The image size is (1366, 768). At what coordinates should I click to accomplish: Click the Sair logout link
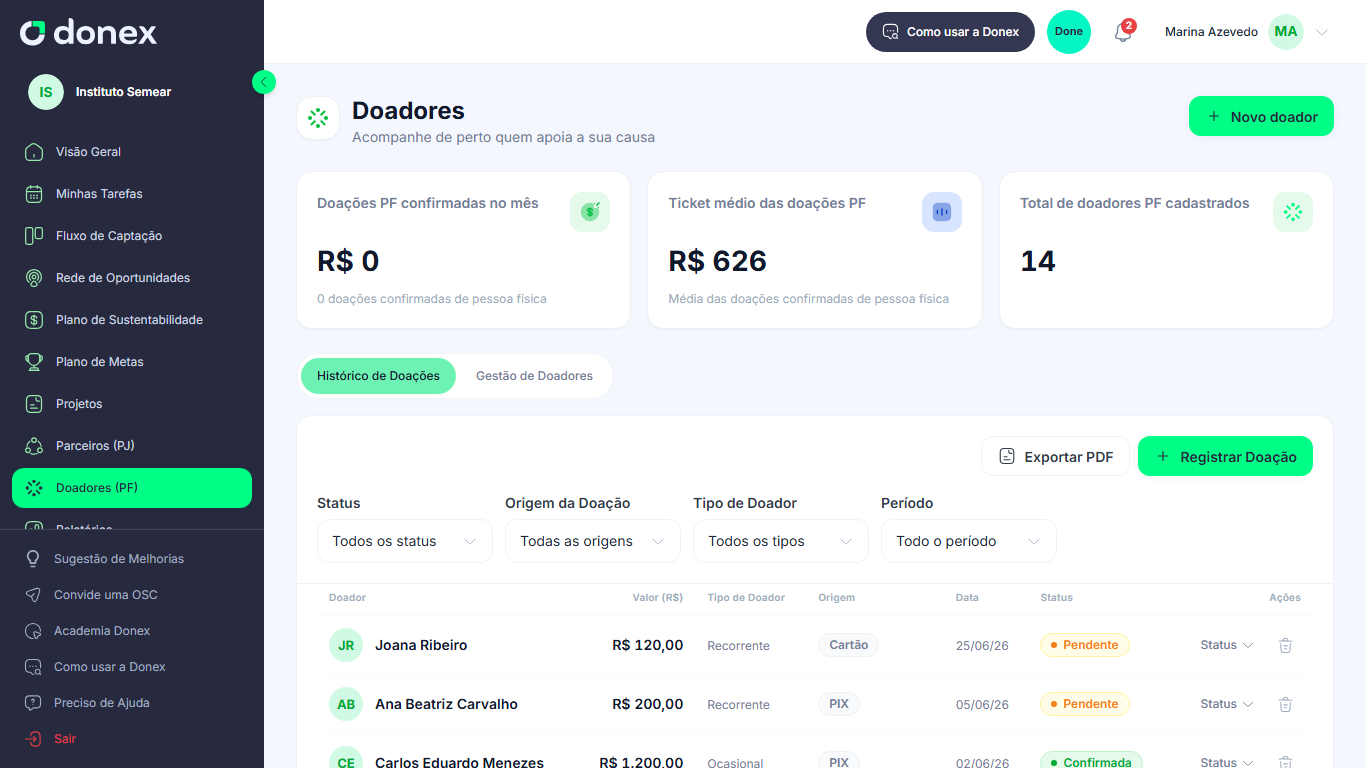point(65,739)
